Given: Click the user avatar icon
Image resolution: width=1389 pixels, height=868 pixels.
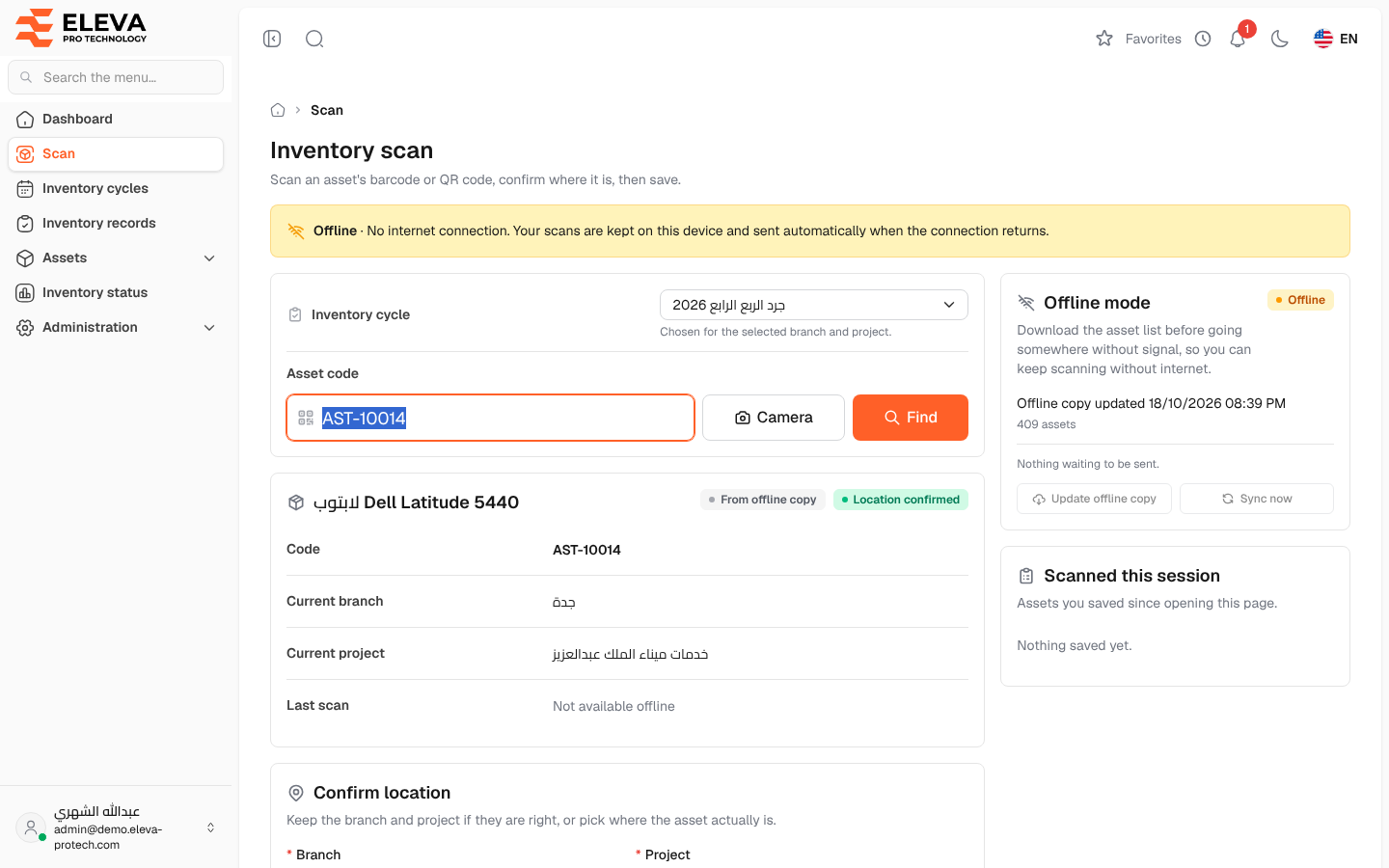Looking at the screenshot, I should [31, 827].
